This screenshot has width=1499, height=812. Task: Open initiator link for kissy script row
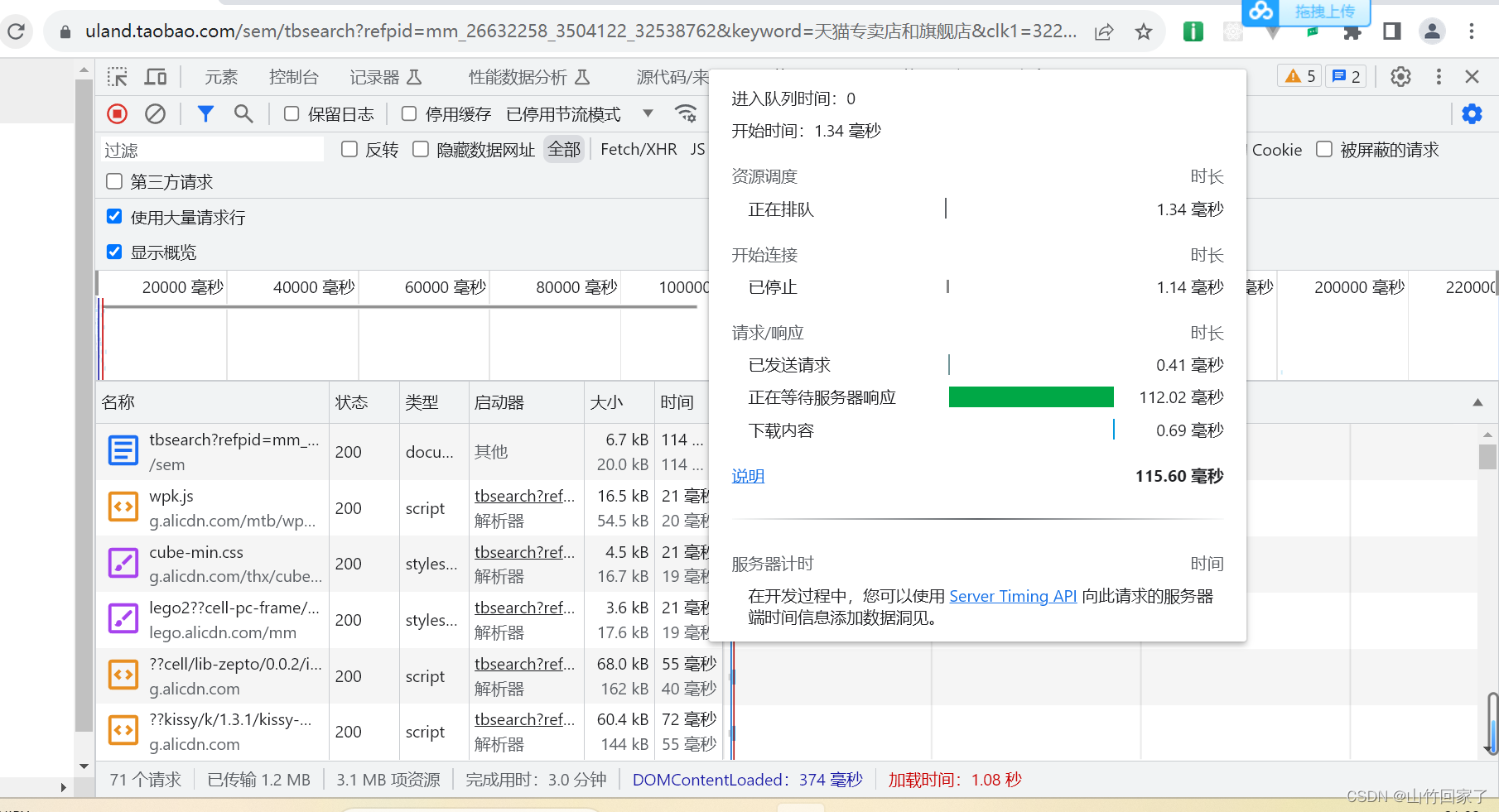[524, 719]
